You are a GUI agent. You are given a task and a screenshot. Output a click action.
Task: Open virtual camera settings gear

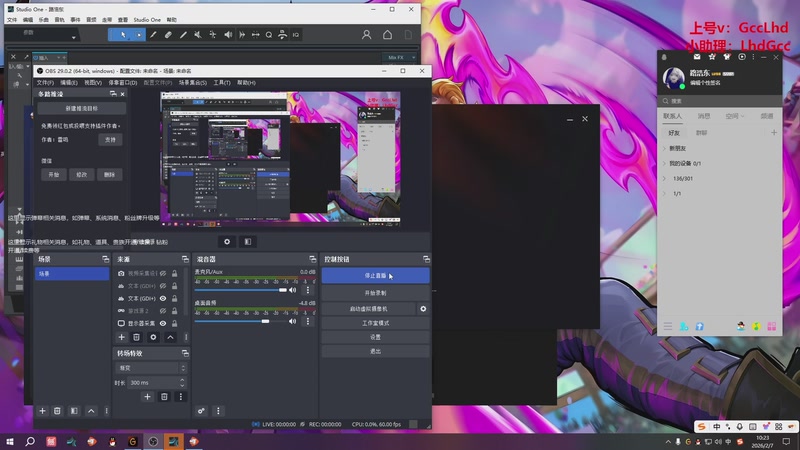pos(423,309)
